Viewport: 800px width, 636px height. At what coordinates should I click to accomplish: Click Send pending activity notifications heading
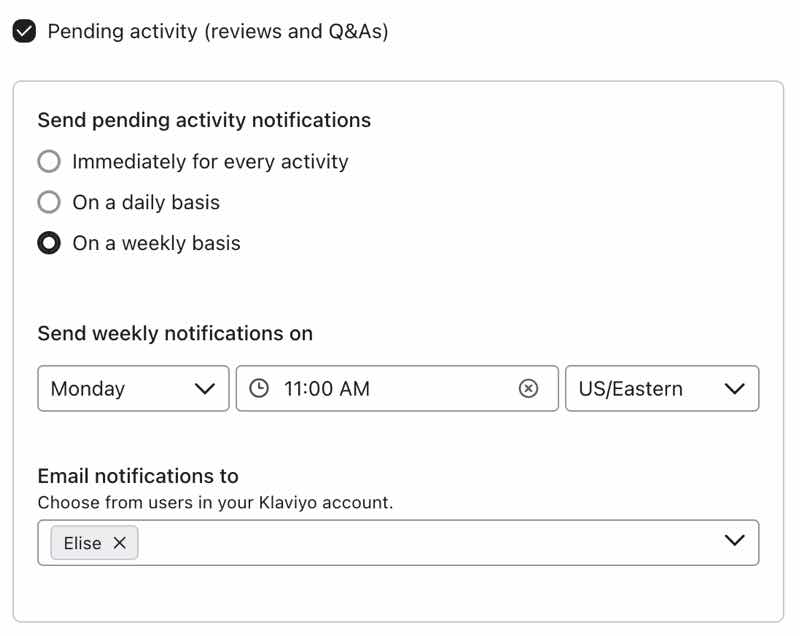coord(203,120)
